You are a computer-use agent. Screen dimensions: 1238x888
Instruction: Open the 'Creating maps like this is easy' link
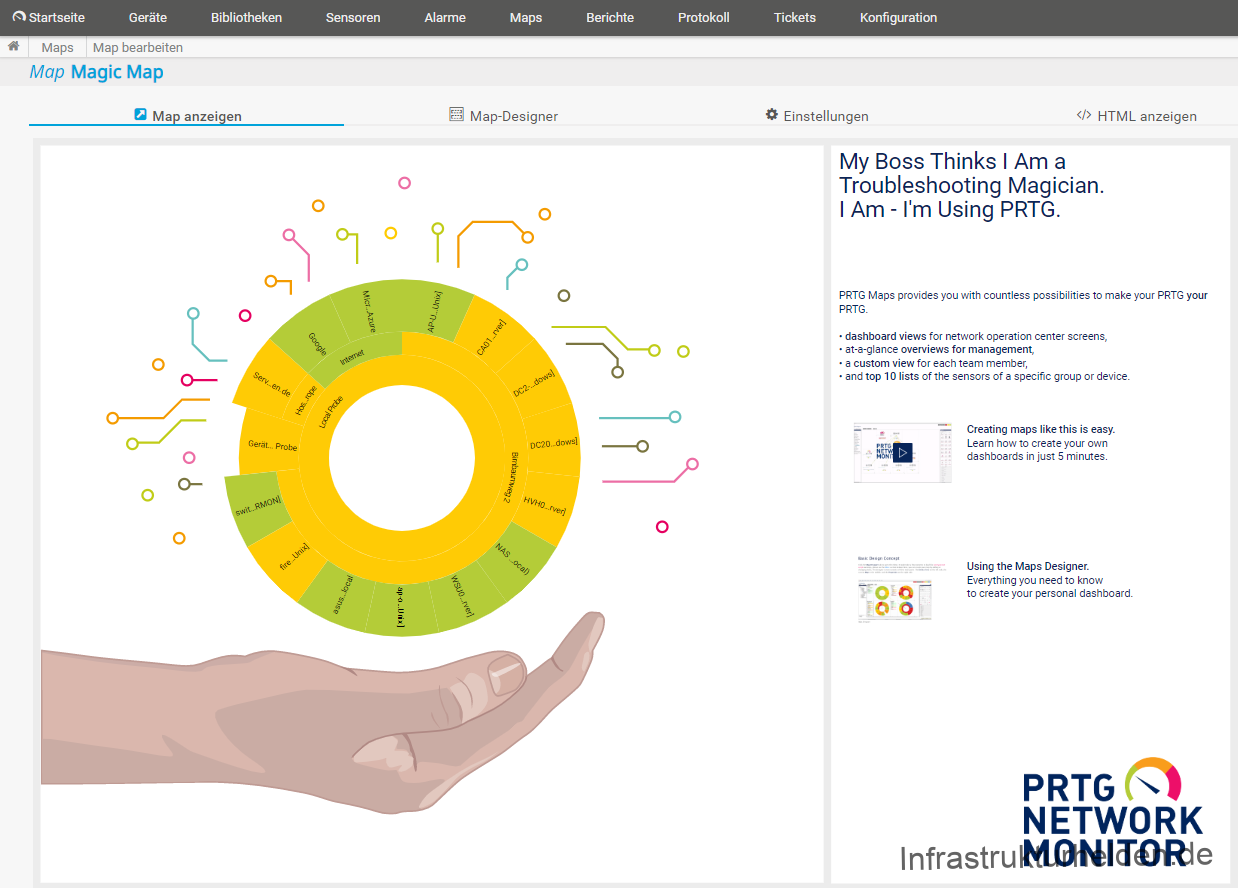(x=1041, y=430)
